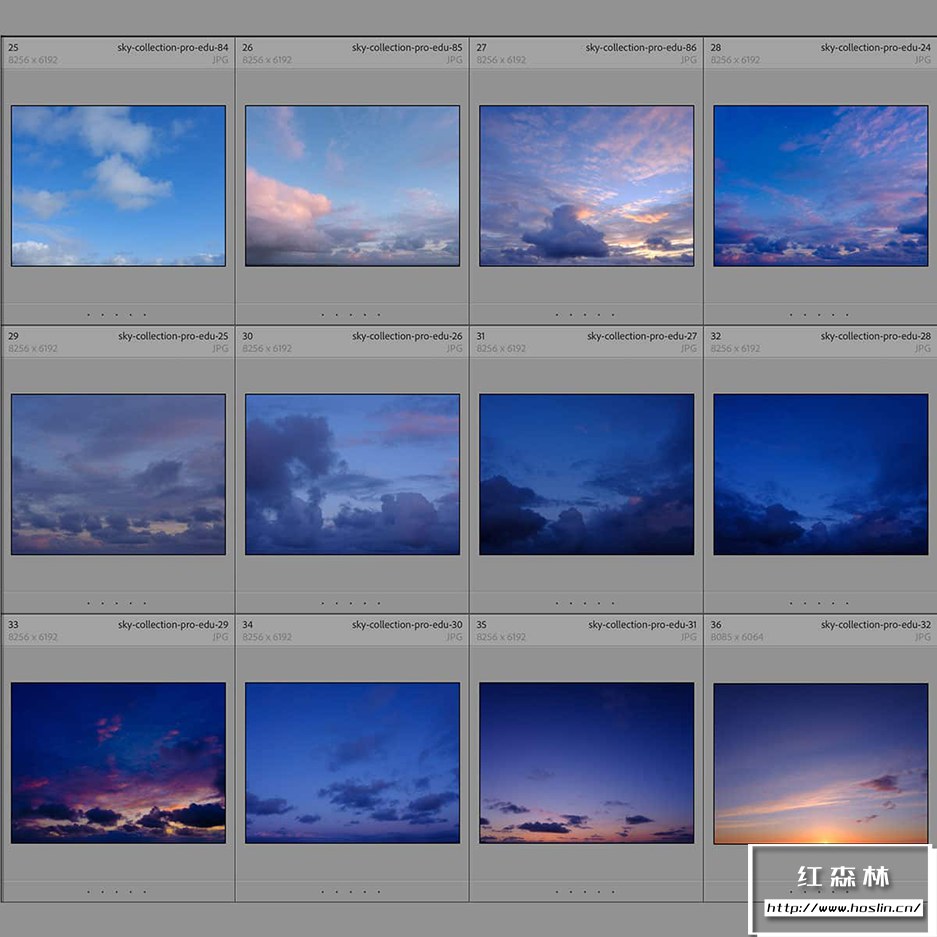Click index number 25 in the grid

point(13,47)
